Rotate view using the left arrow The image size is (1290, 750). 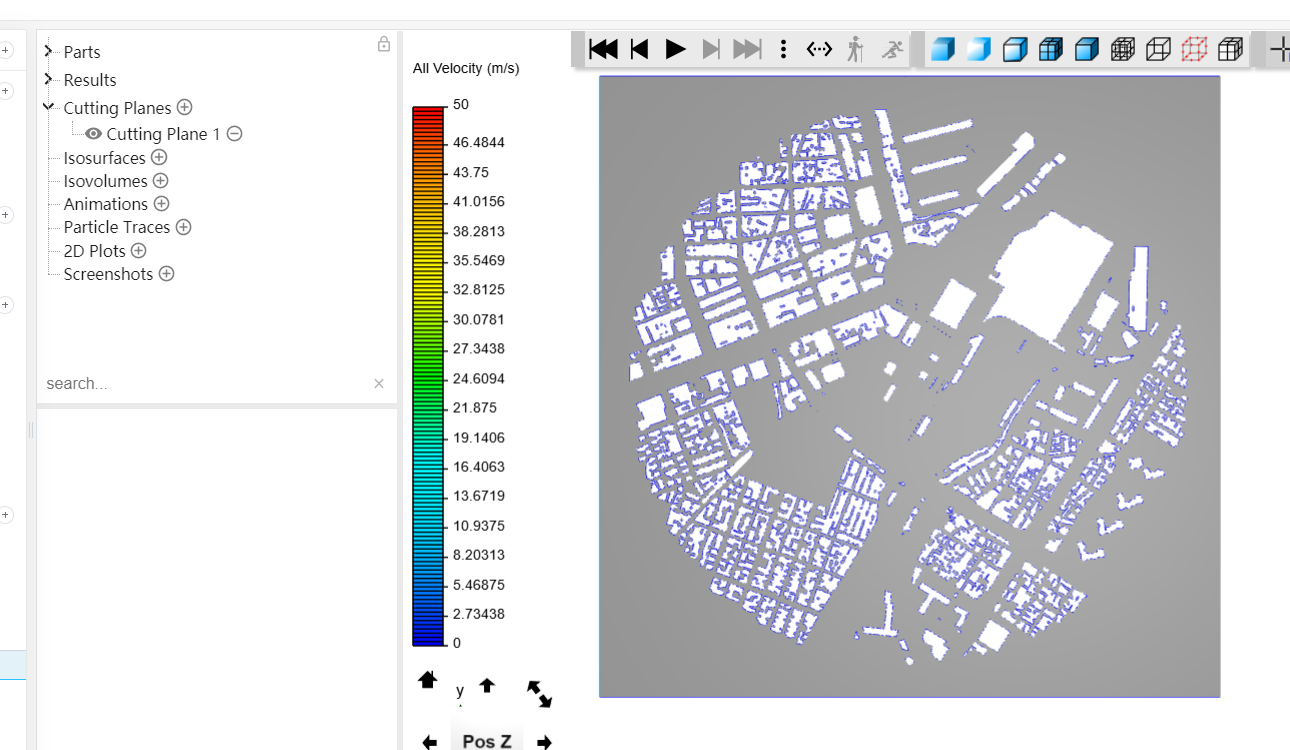429,742
